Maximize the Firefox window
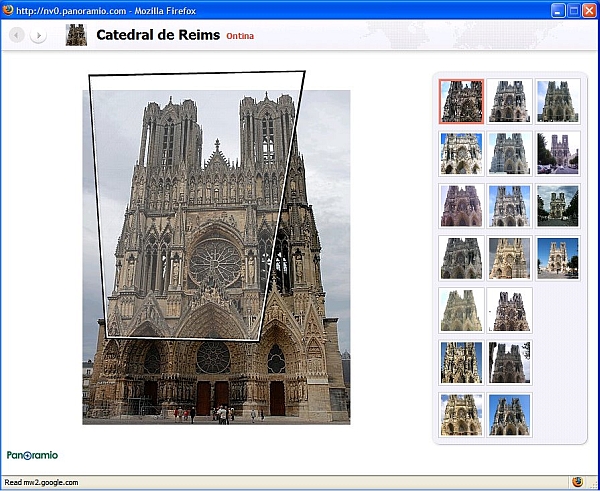 tap(574, 11)
